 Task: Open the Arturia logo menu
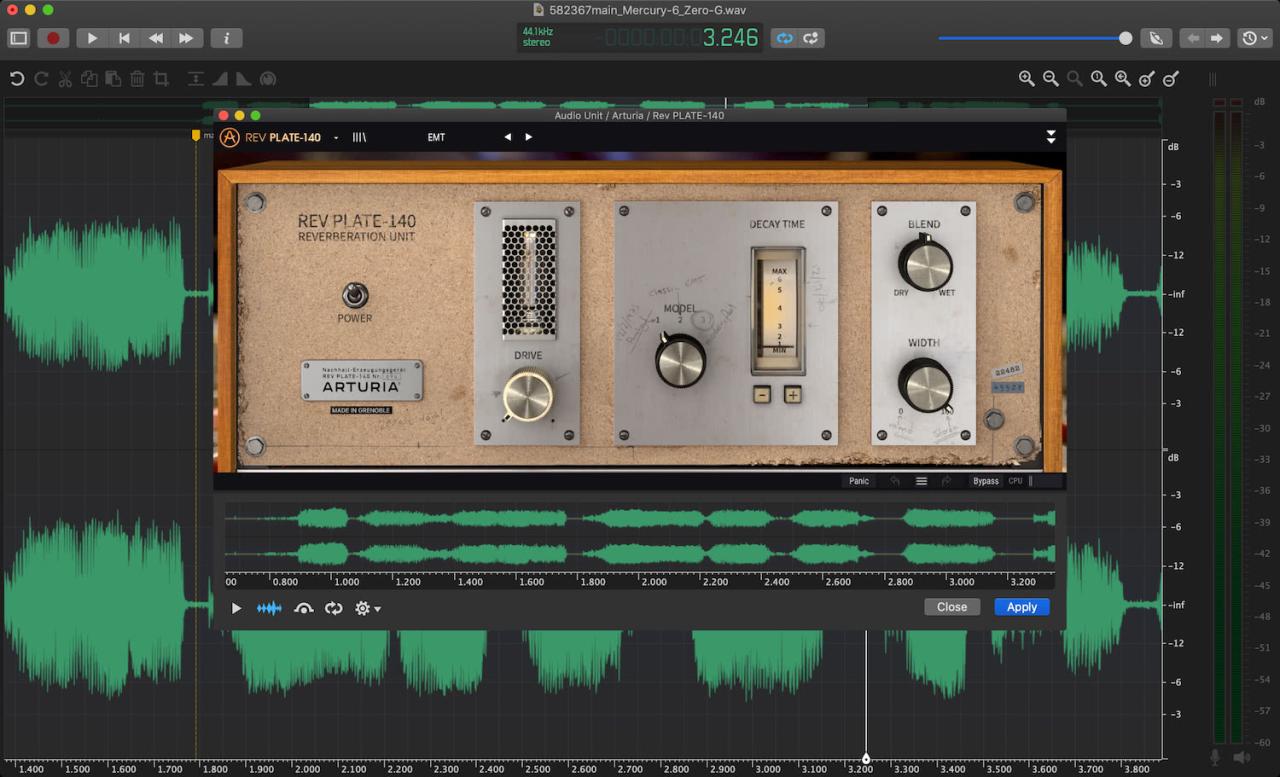click(x=230, y=137)
